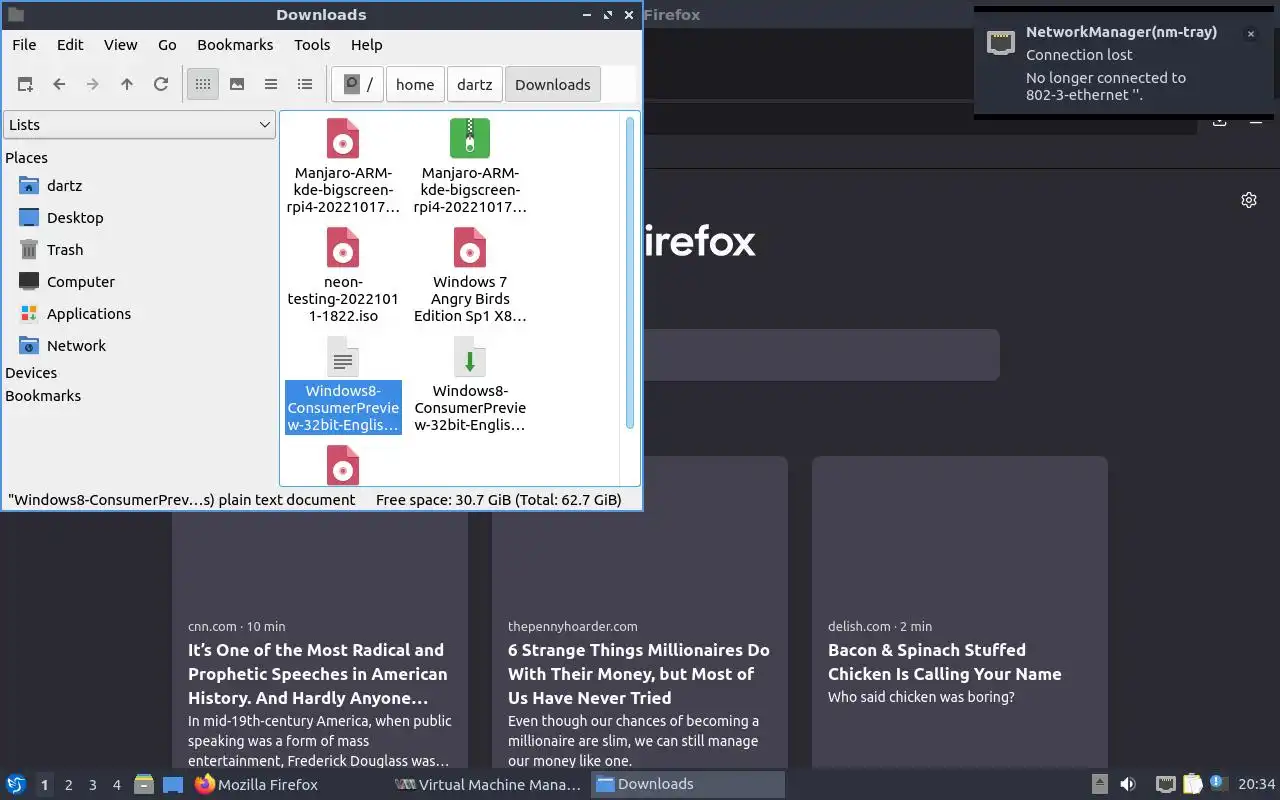
Task: Open the View menu
Action: 121,45
